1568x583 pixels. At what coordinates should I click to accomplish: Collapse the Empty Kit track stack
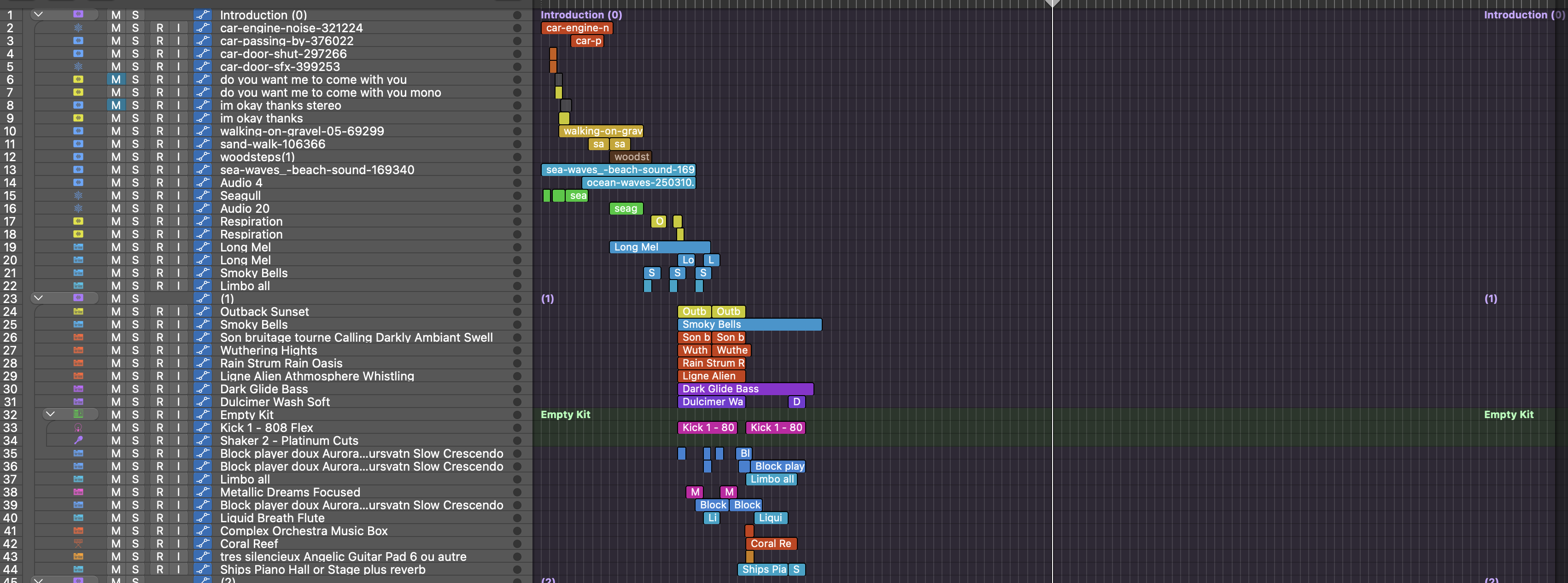click(x=51, y=414)
